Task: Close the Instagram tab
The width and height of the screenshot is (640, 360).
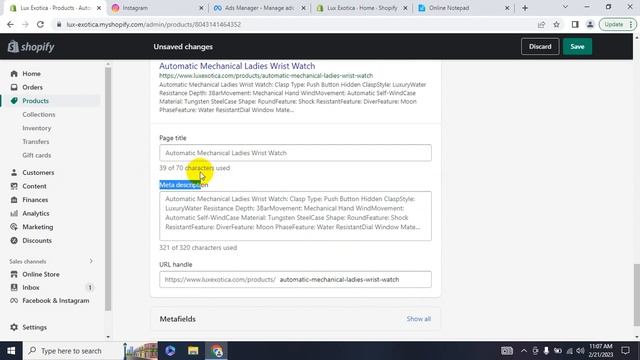Action: (201, 8)
